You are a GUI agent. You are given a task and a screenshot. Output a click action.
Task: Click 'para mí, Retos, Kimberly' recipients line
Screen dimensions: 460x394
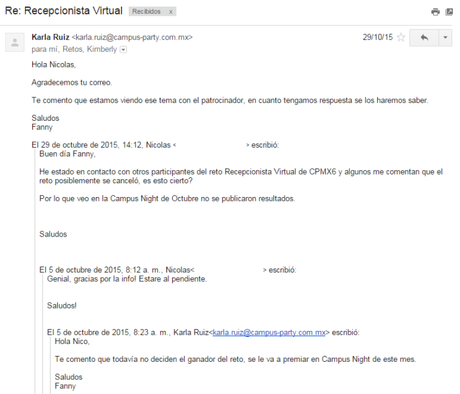pos(74,49)
